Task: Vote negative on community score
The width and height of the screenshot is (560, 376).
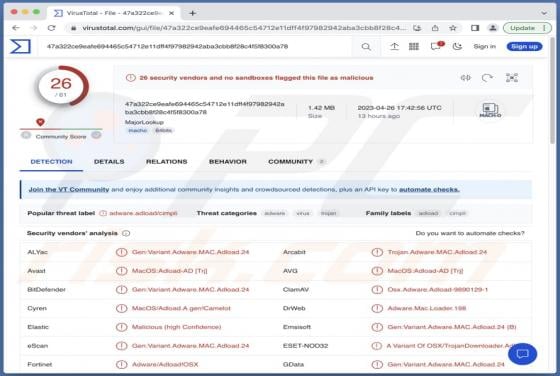Action: tap(26, 135)
